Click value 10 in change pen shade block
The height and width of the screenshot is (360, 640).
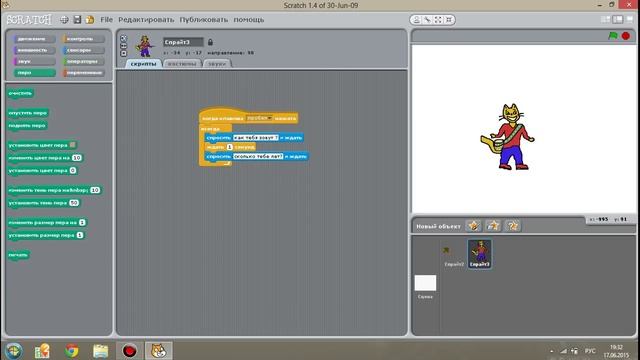[95, 190]
